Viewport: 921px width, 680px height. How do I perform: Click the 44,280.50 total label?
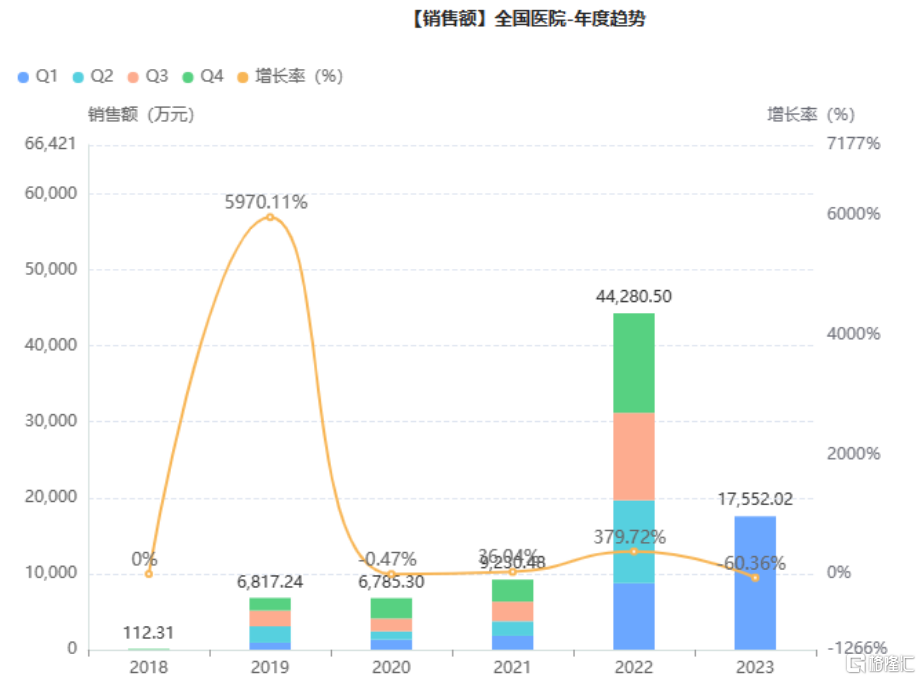[x=634, y=297]
